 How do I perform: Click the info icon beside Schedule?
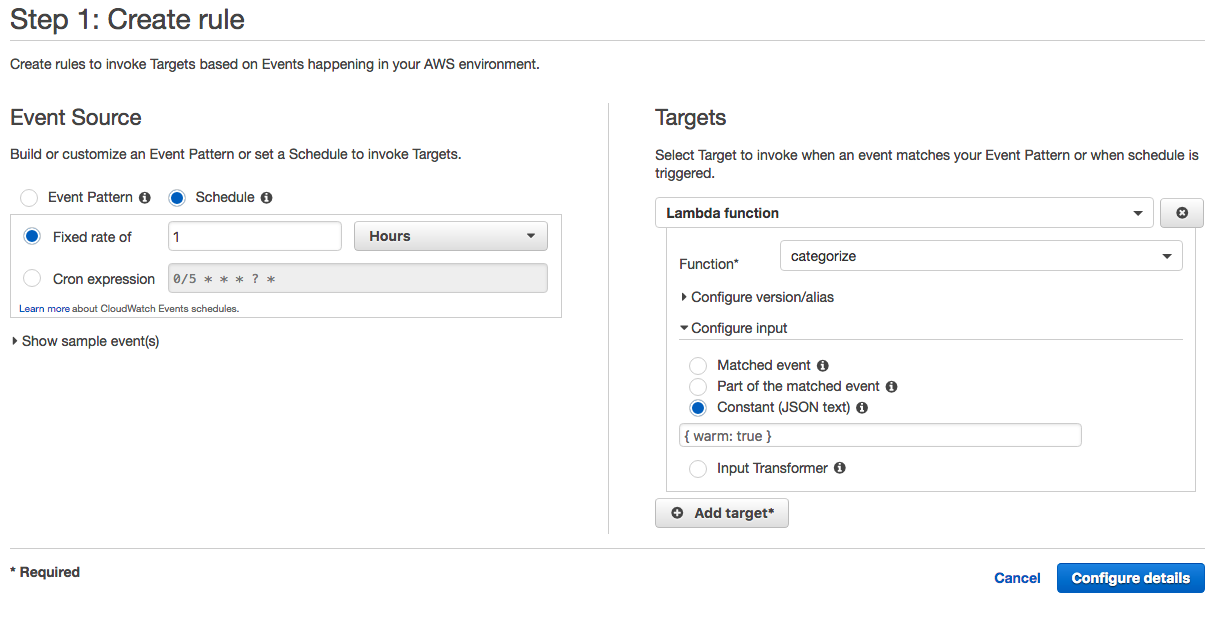(x=265, y=197)
